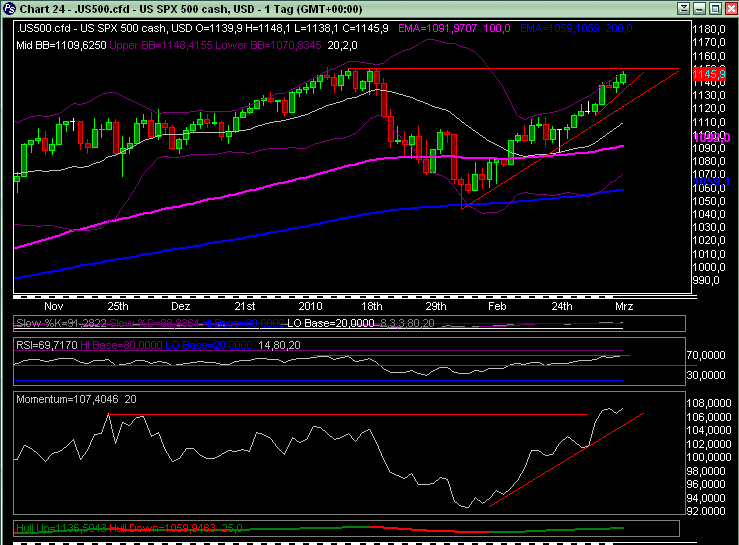Image resolution: width=739 pixels, height=545 pixels.
Task: Maximize the Chart 24 window
Action: pyautogui.click(x=715, y=8)
